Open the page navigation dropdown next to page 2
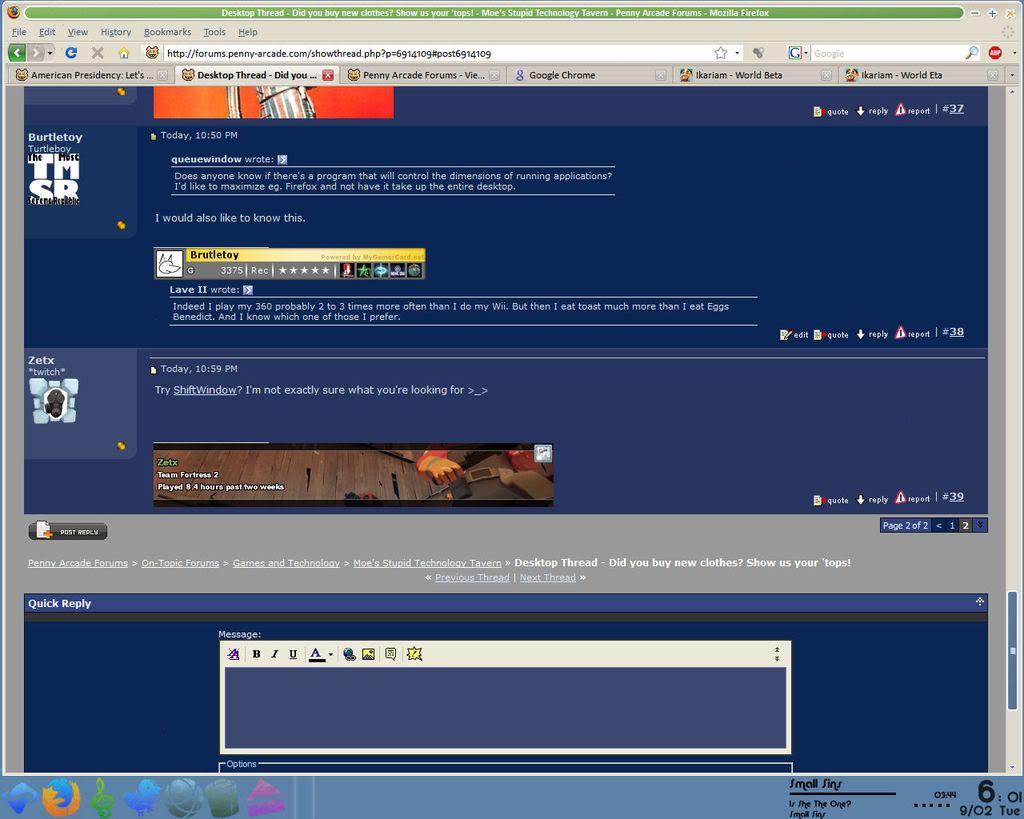 click(980, 525)
